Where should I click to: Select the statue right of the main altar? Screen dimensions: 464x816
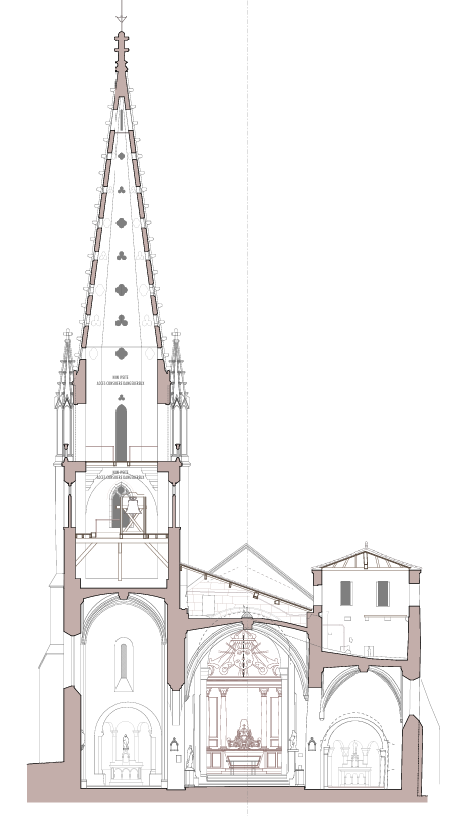(x=293, y=740)
